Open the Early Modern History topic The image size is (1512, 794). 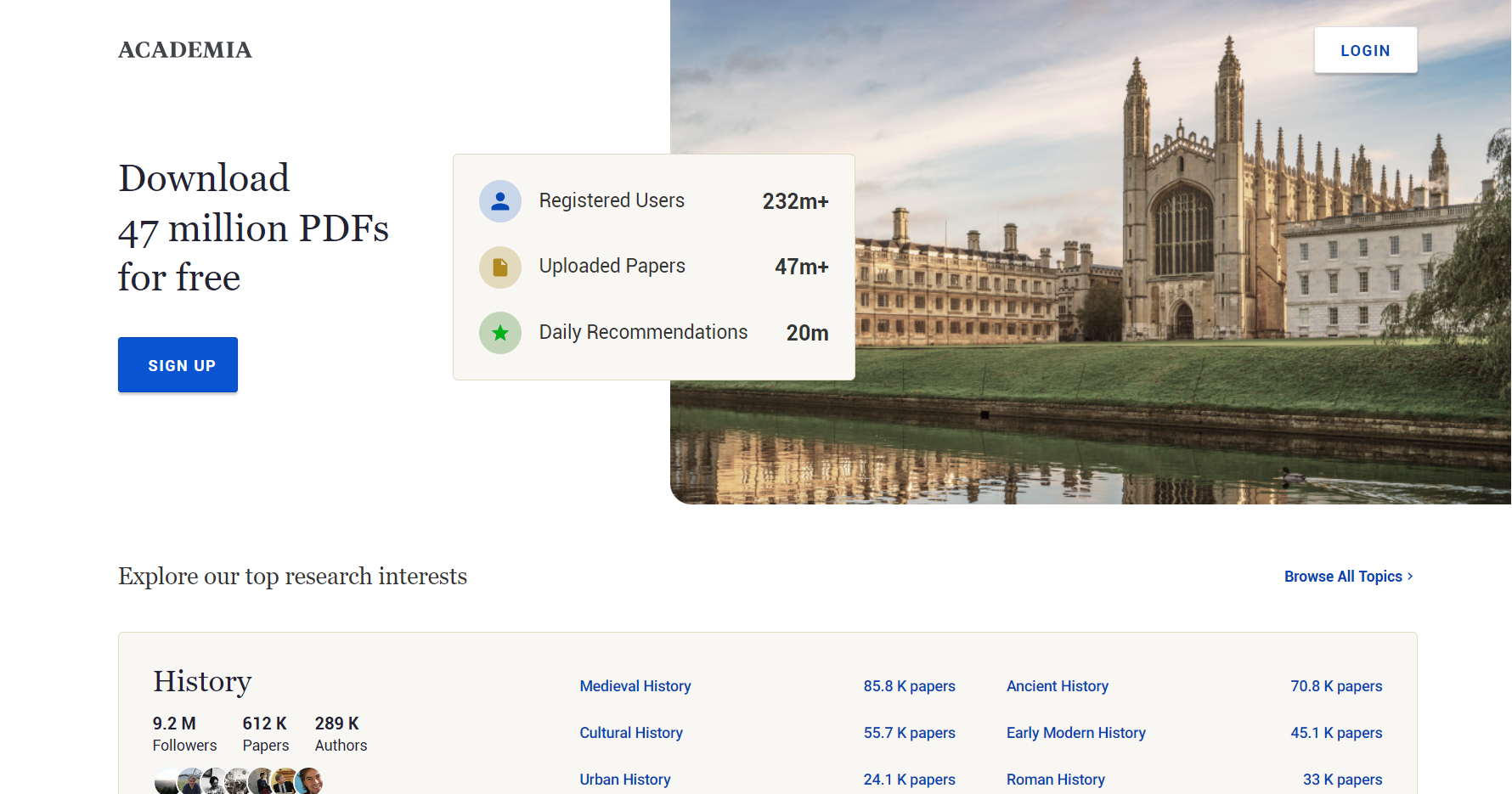(x=1076, y=733)
